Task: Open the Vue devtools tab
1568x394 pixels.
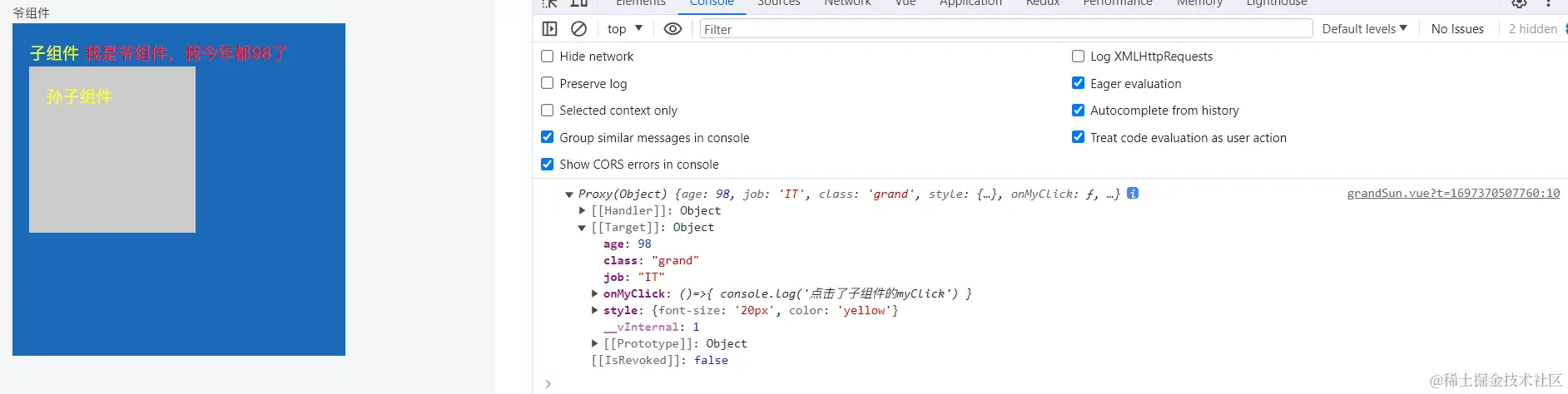Action: (906, 2)
